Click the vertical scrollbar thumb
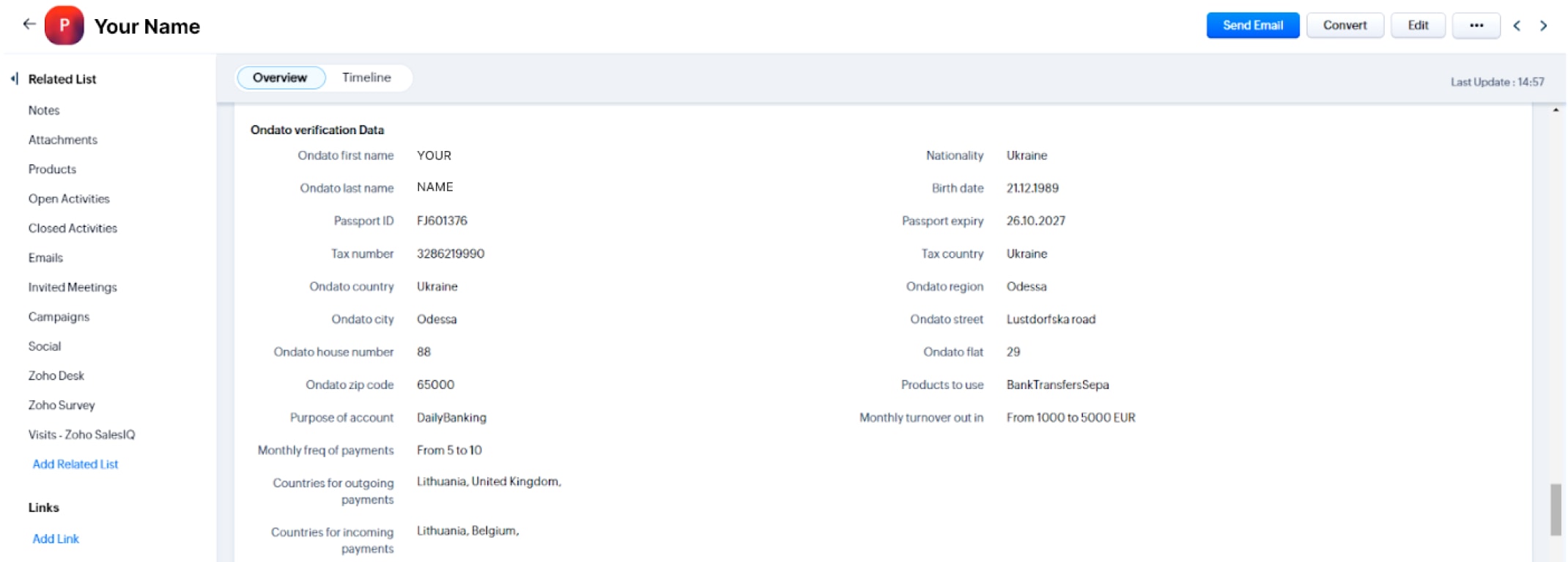1568x562 pixels. [x=1556, y=509]
